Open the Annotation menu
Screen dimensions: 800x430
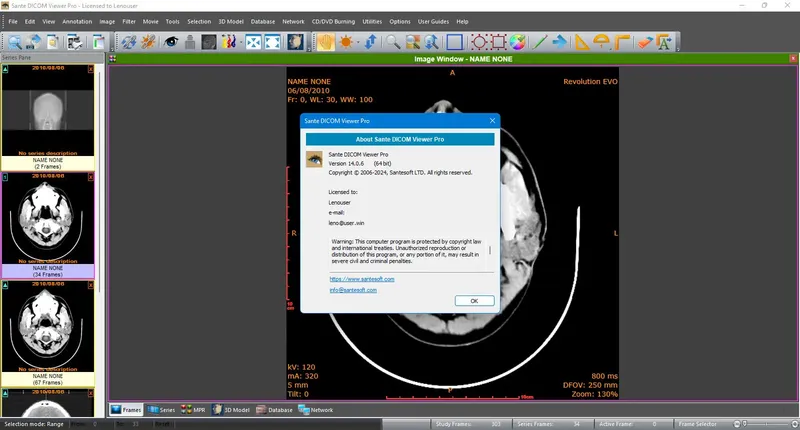(x=76, y=21)
